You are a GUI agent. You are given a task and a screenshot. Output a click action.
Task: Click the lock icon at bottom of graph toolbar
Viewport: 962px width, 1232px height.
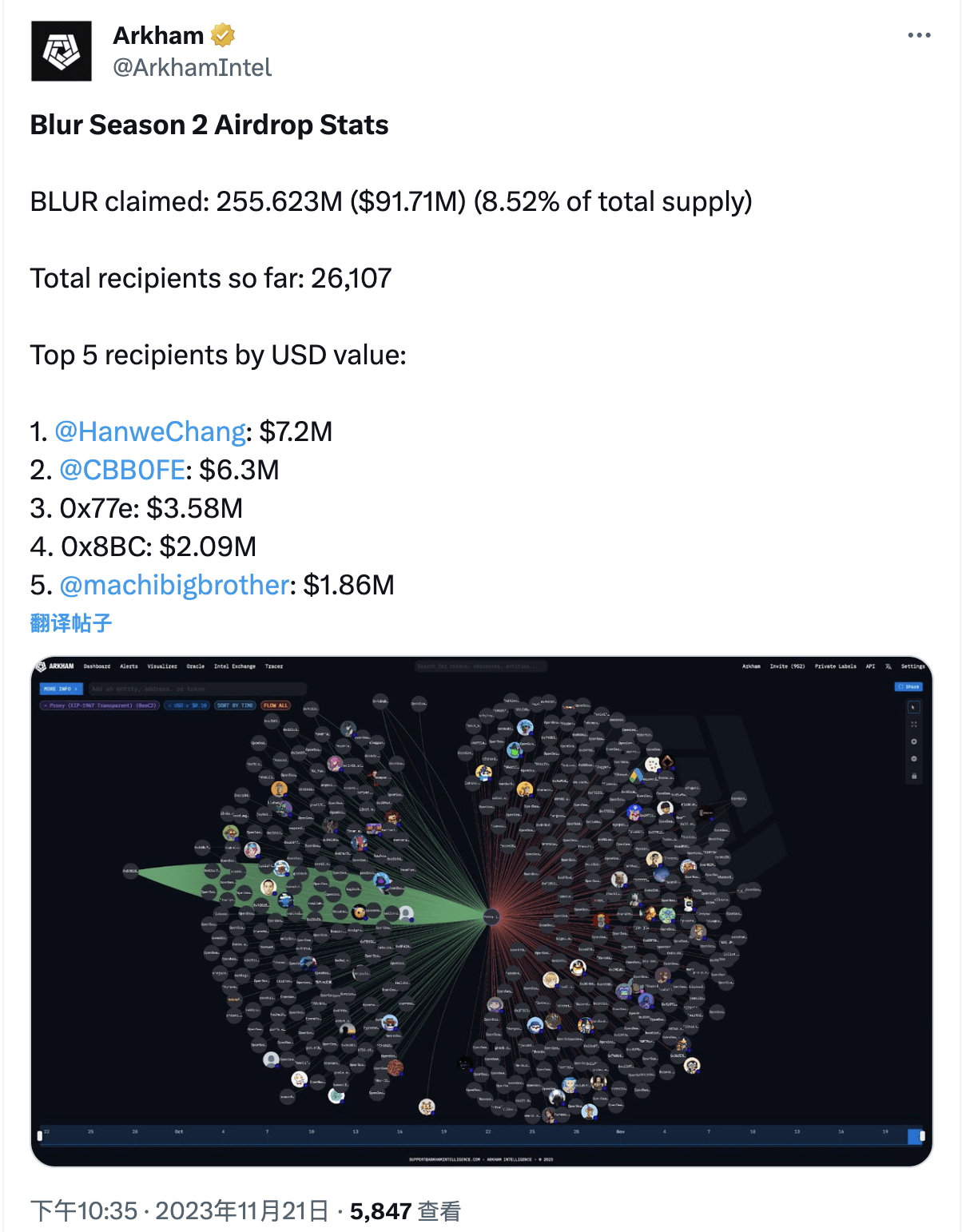coord(913,776)
